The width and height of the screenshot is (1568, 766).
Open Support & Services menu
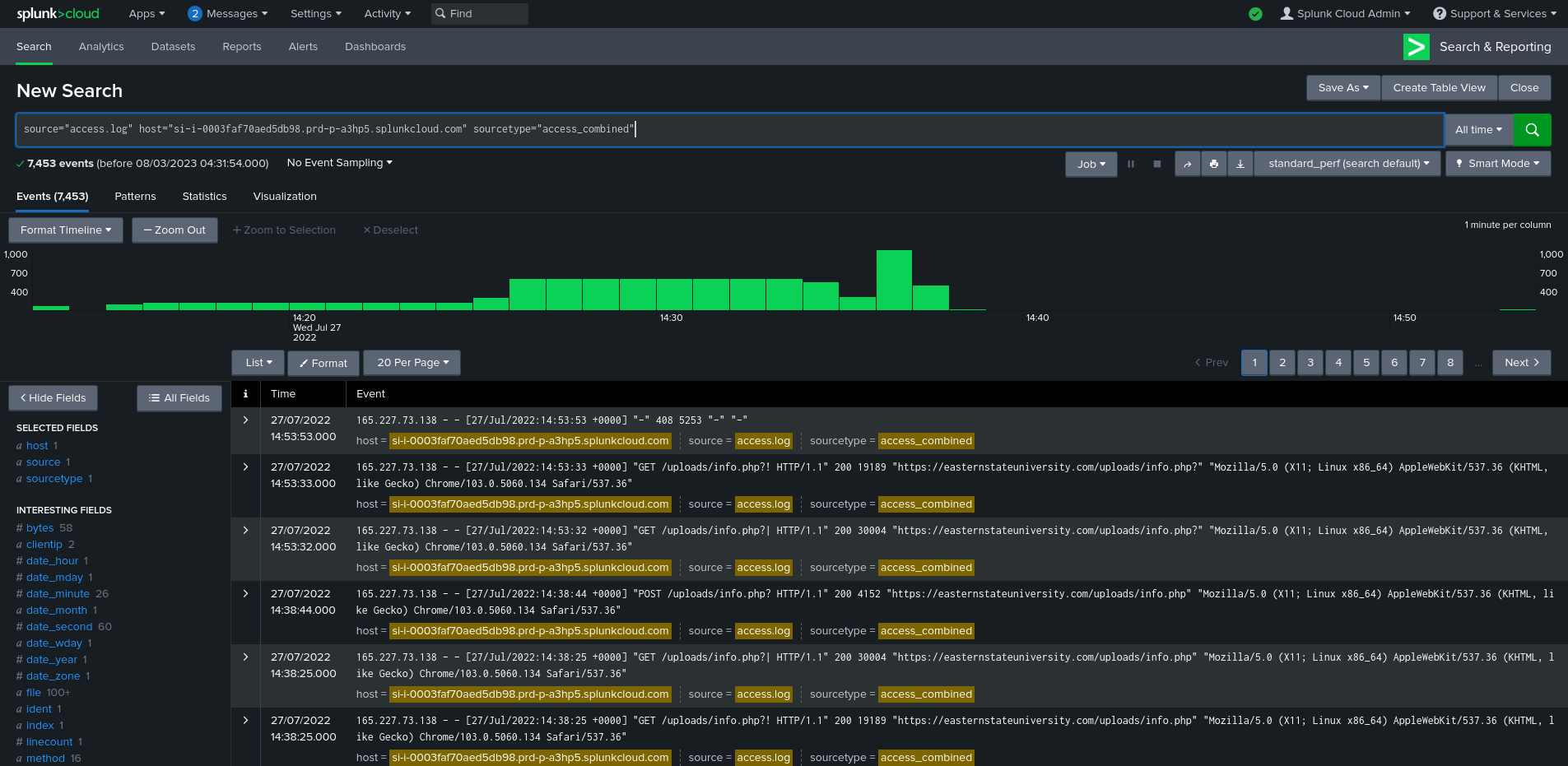pyautogui.click(x=1495, y=14)
